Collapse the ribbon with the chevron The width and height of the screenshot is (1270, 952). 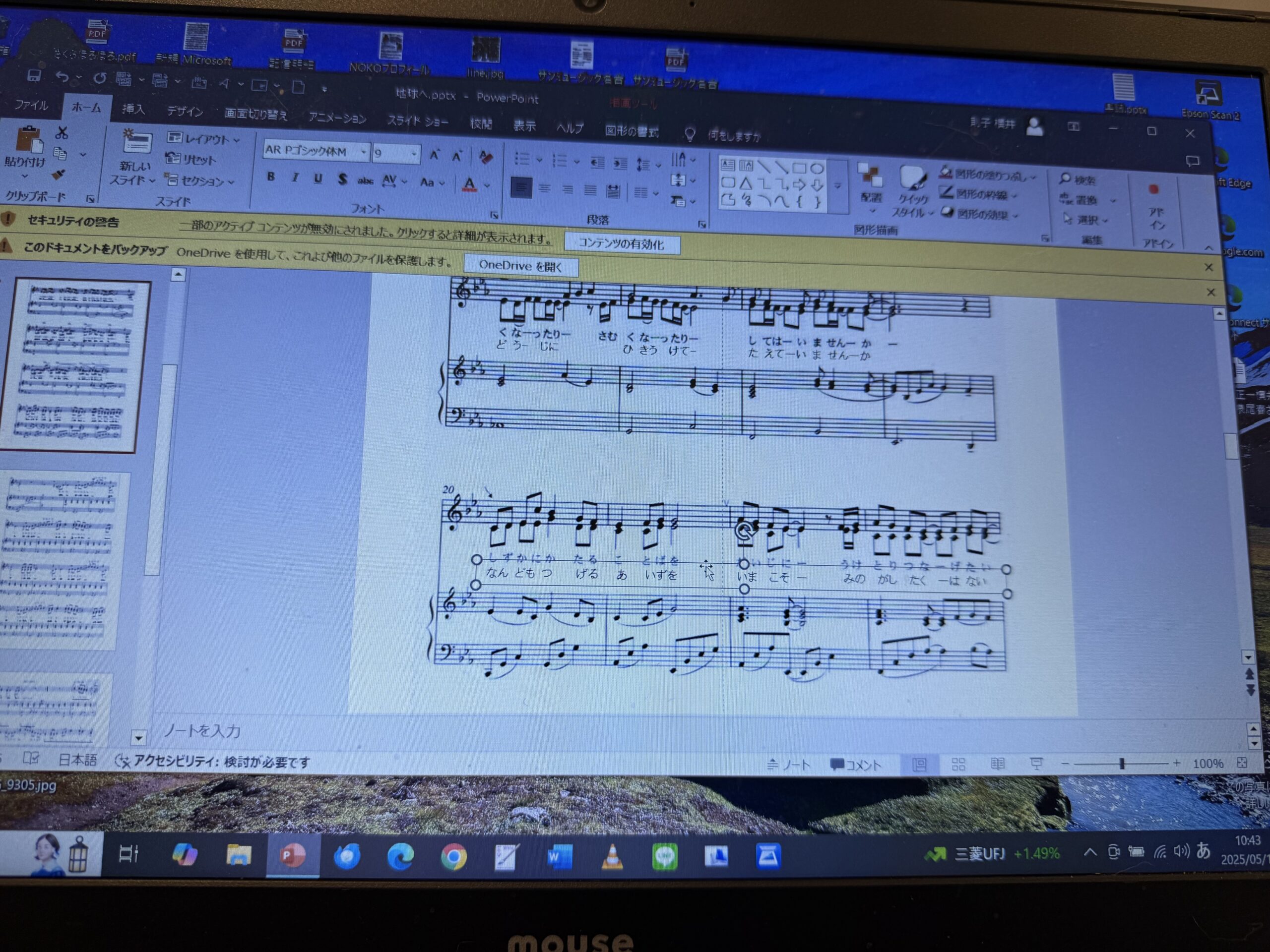point(1208,248)
